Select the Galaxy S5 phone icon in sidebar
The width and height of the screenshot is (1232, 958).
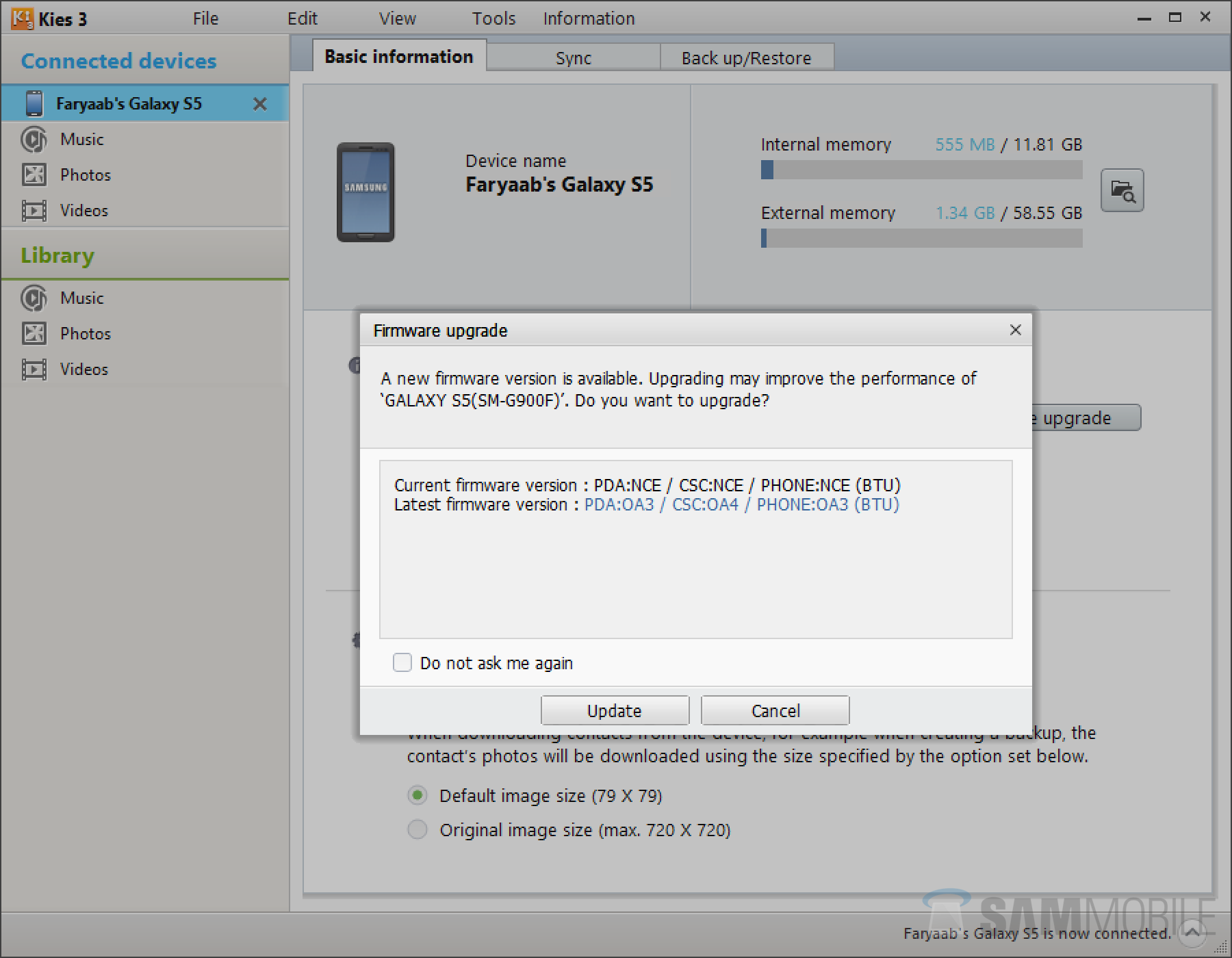pos(34,103)
